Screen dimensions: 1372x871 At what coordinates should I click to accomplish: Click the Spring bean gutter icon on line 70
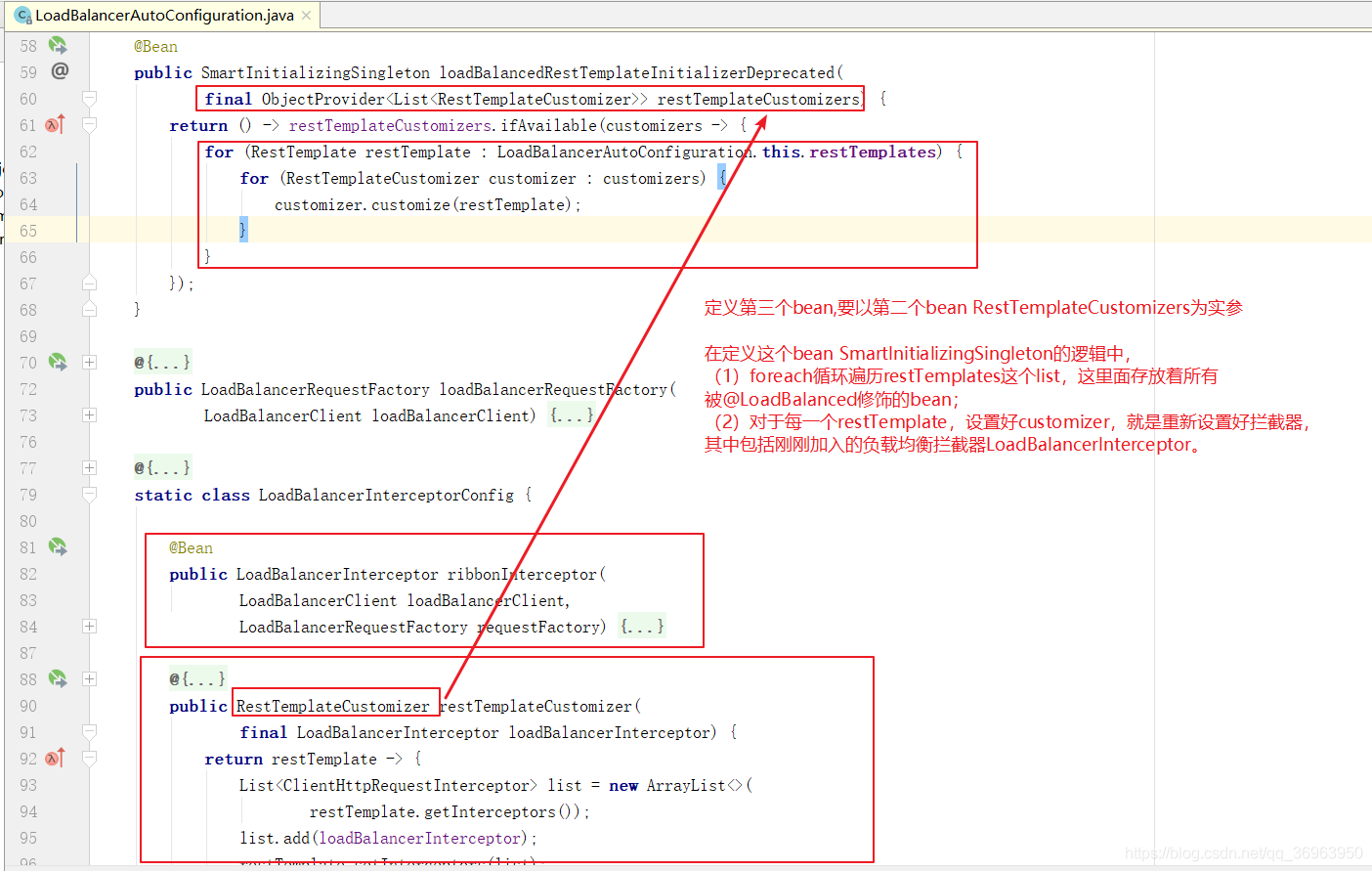coord(58,362)
